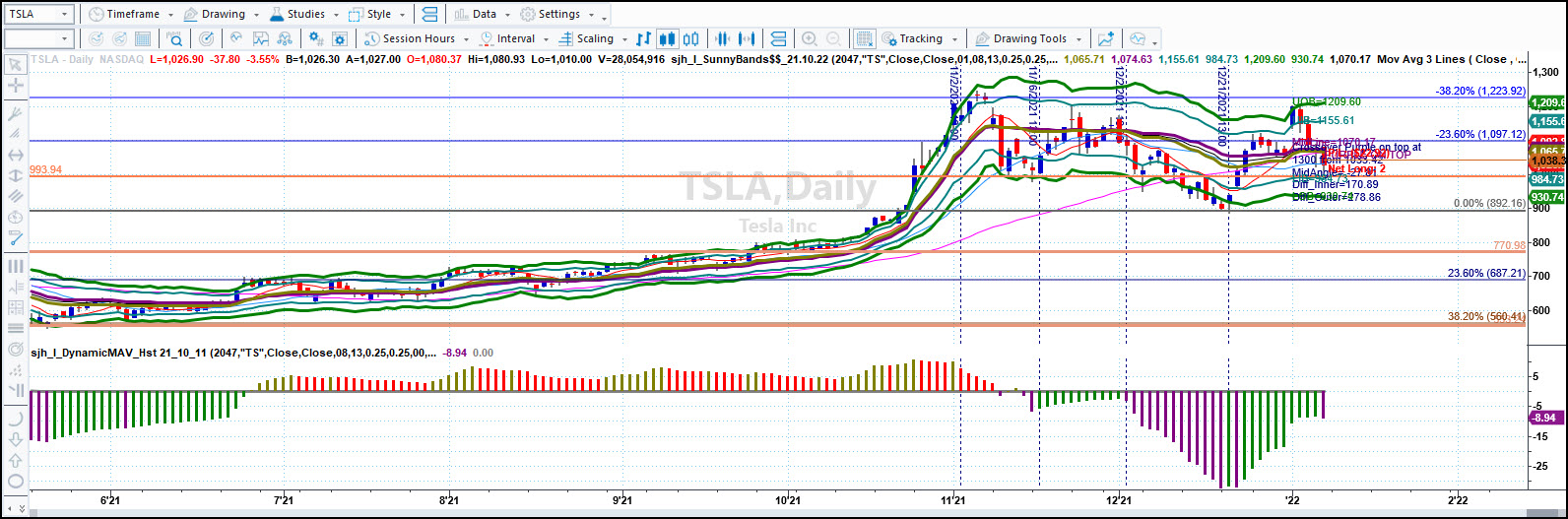1568x519 pixels.
Task: Click the gear in window settings icon
Action: [x=342, y=38]
